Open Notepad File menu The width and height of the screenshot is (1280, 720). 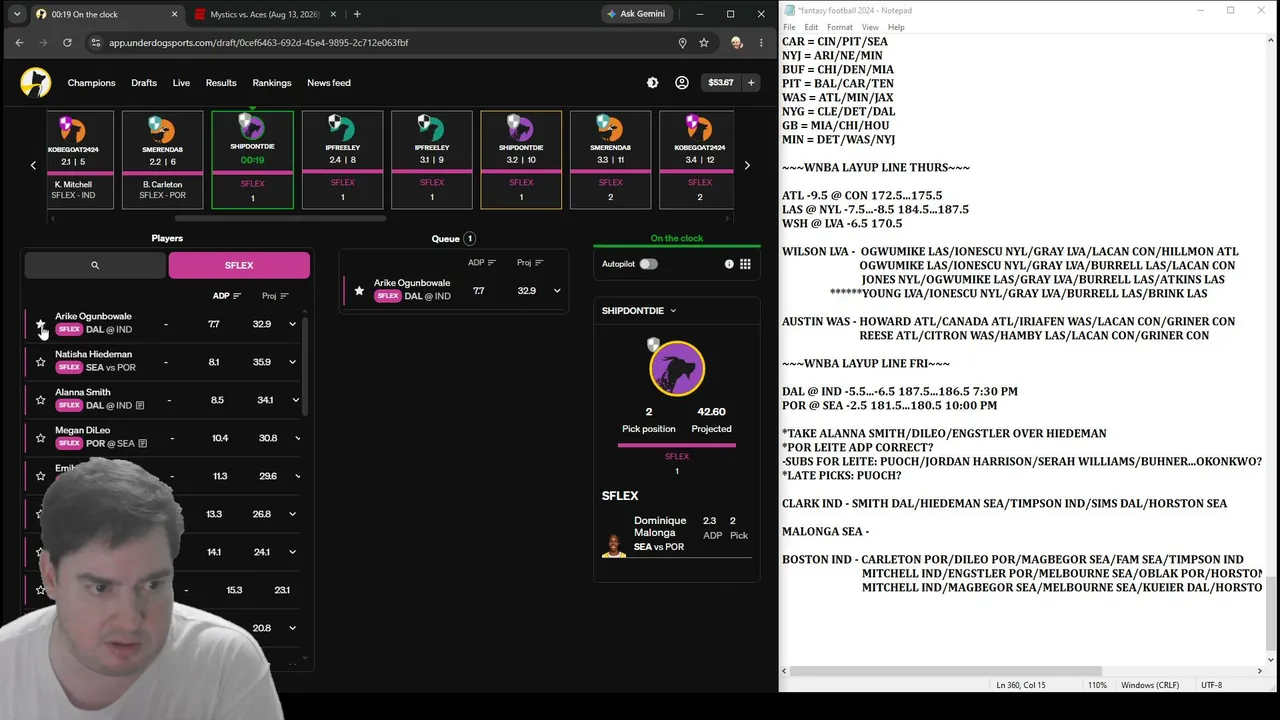[789, 27]
